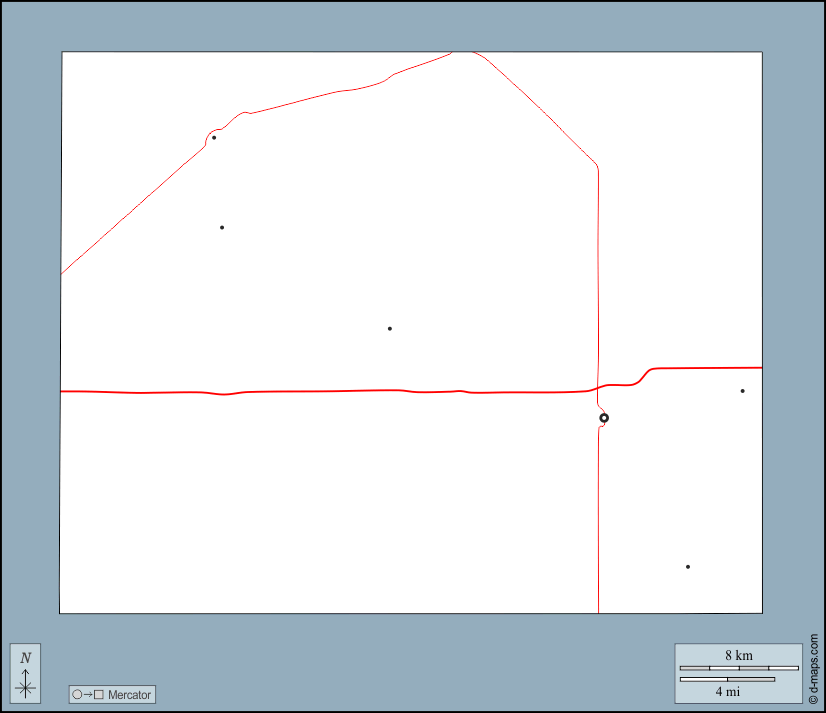
Task: Click the ringed town marker at the crossroads
Action: [604, 418]
